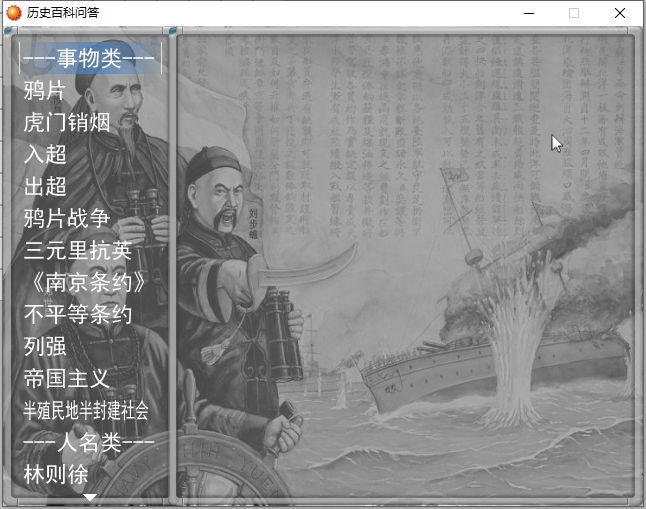Choose the 列强 entry
This screenshot has width=646, height=509.
pos(44,347)
